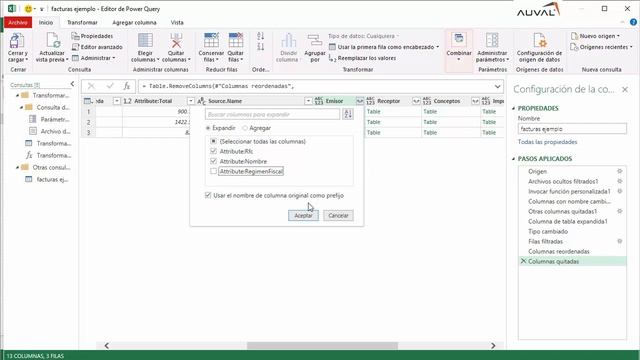Image resolution: width=640 pixels, height=360 pixels.
Task: Uncheck the Attribute:Rfc checkbox
Action: coord(213,151)
